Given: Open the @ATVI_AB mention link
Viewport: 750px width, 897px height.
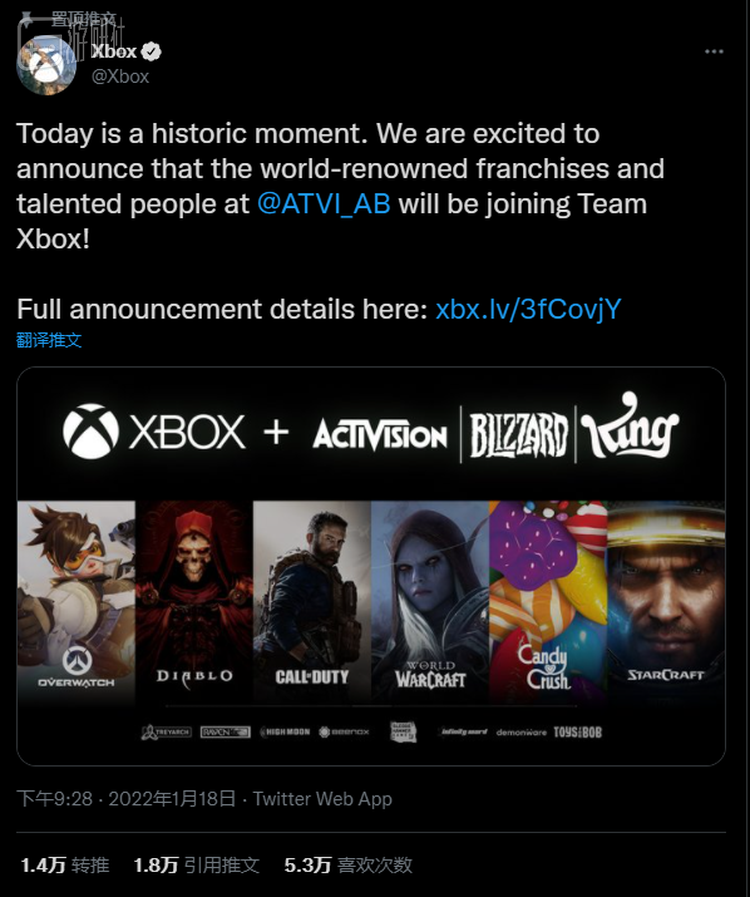Looking at the screenshot, I should click(323, 204).
